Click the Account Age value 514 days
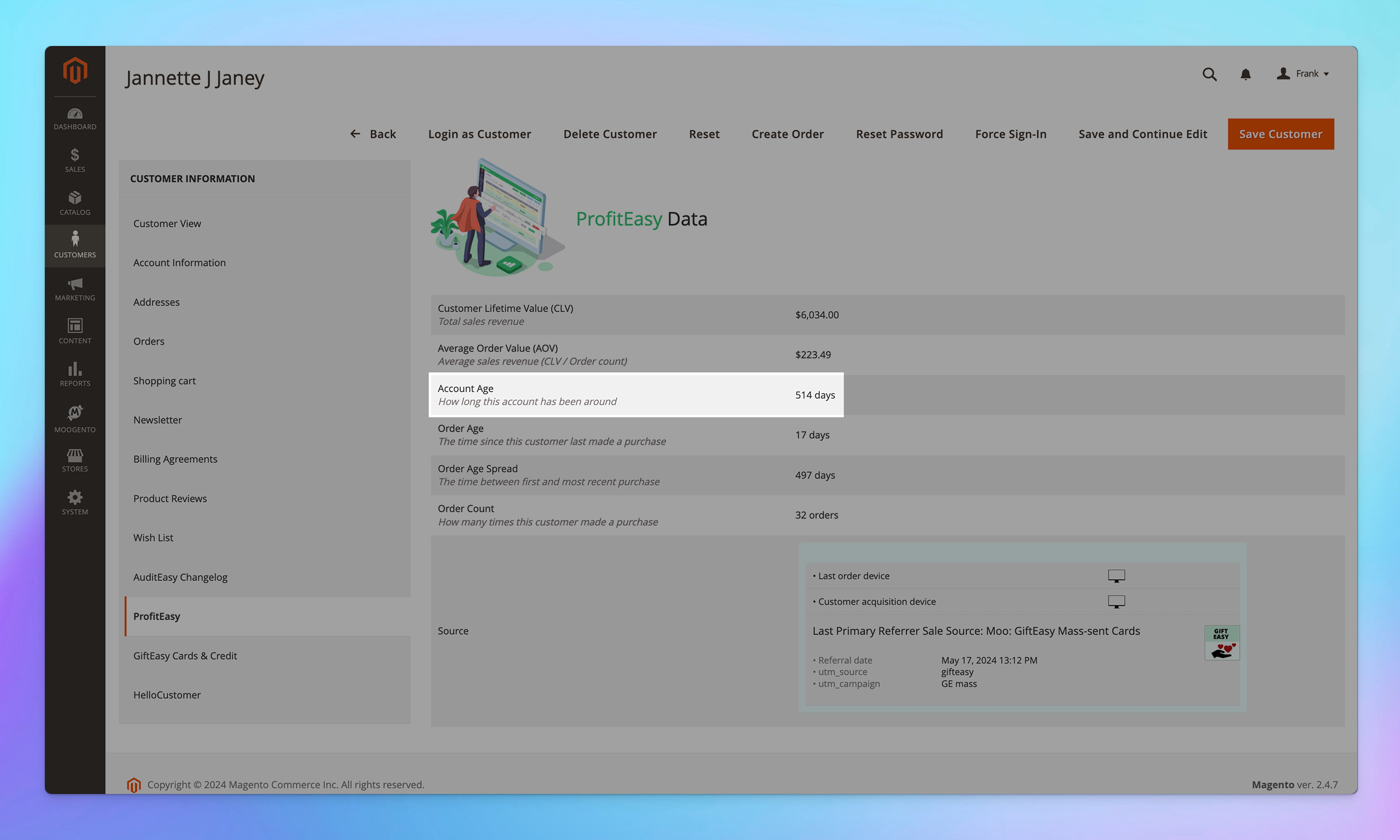Image resolution: width=1400 pixels, height=840 pixels. 815,395
